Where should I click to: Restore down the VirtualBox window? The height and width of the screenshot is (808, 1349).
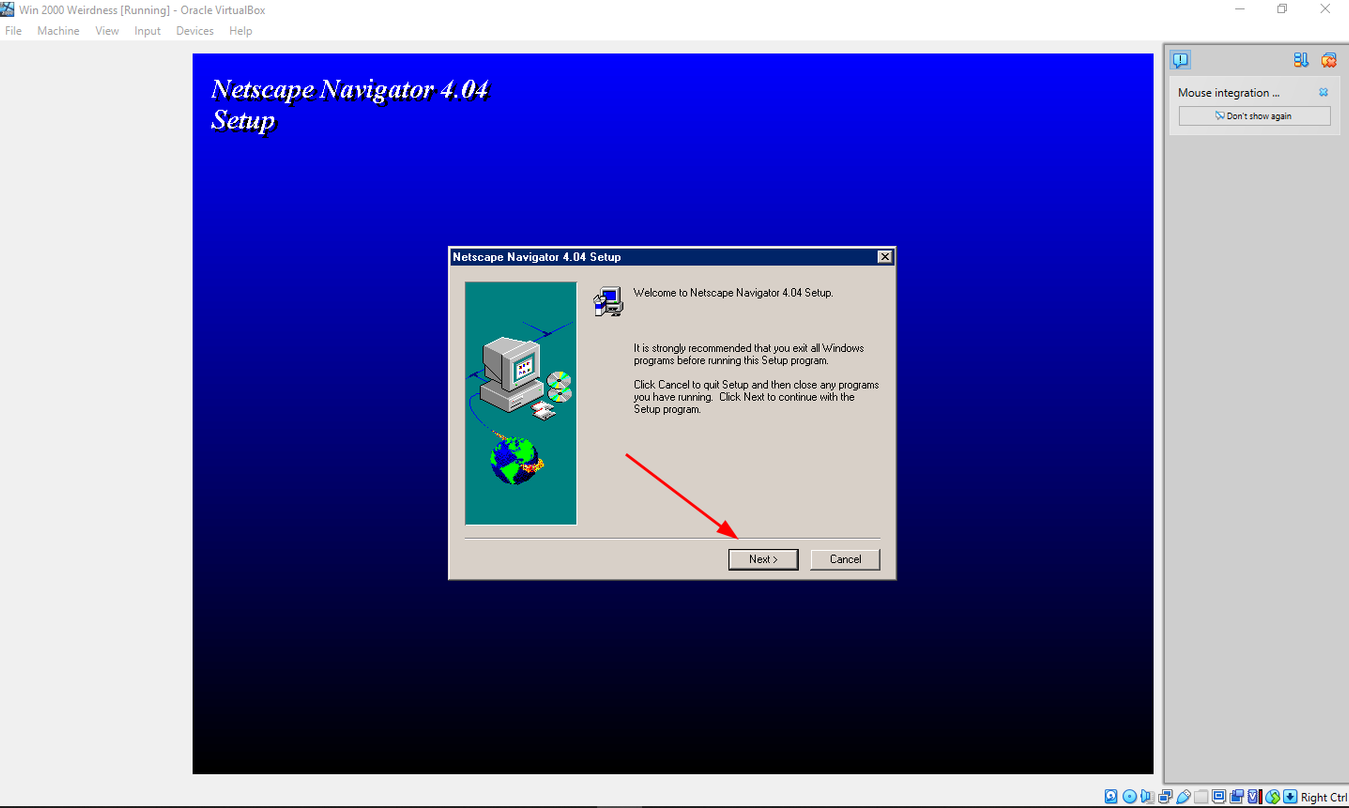click(x=1282, y=9)
